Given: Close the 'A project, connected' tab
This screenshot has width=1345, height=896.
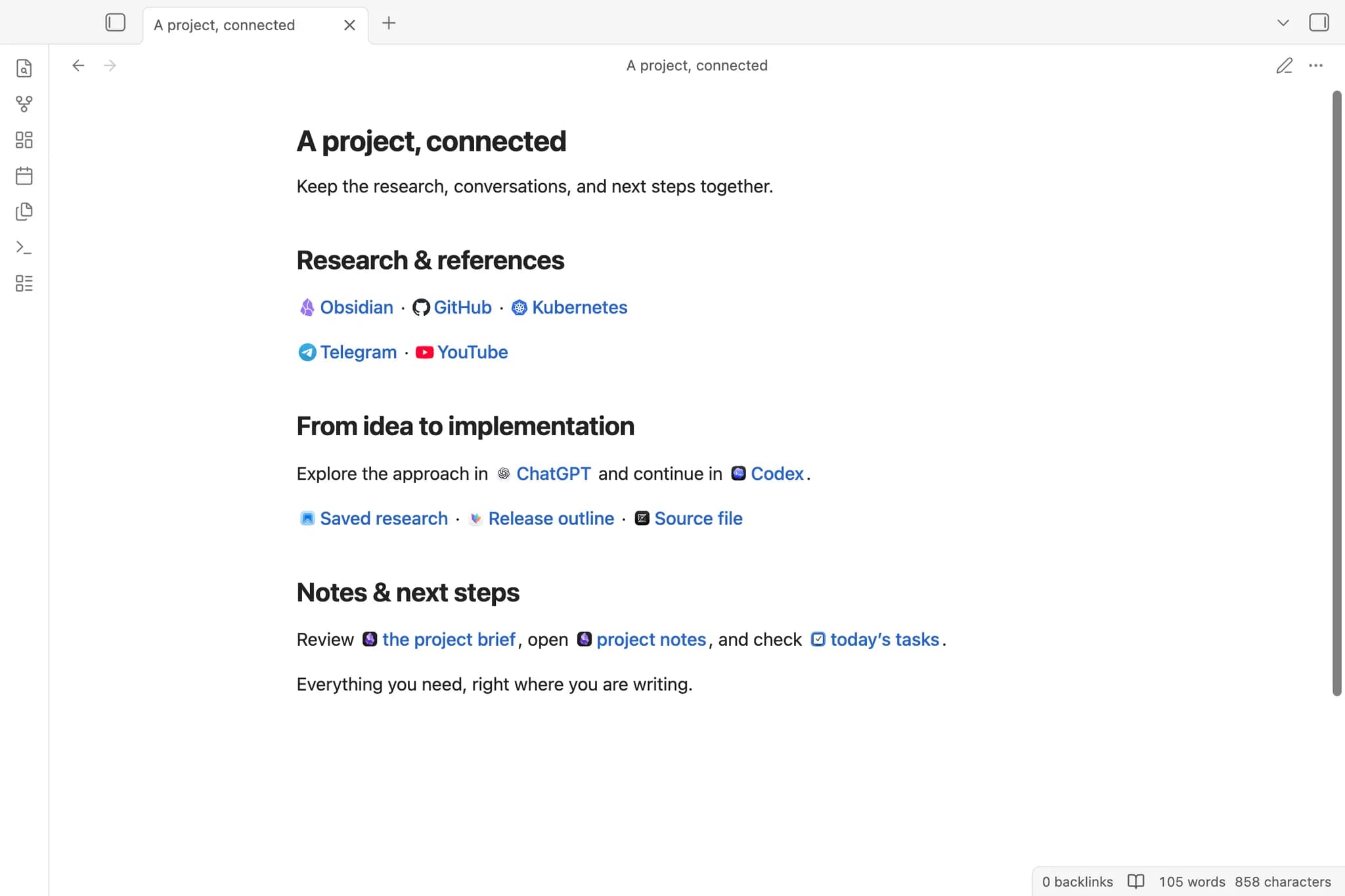Looking at the screenshot, I should [x=349, y=25].
